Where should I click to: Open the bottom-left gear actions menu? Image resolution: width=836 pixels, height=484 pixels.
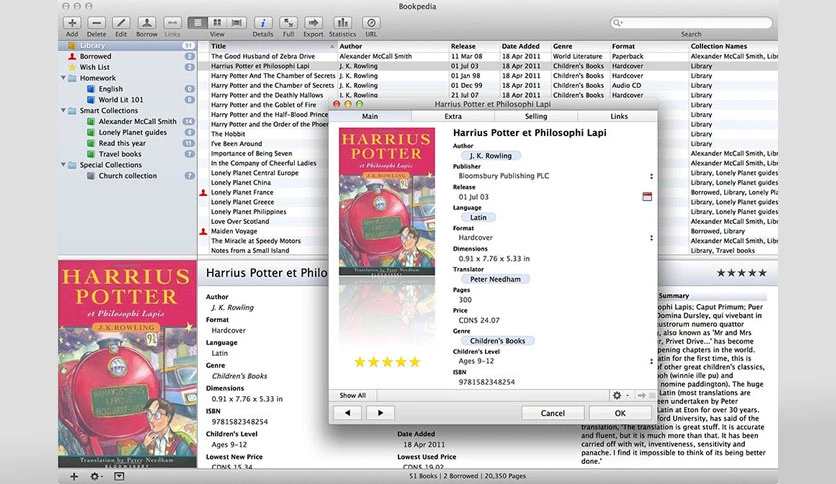[96, 477]
